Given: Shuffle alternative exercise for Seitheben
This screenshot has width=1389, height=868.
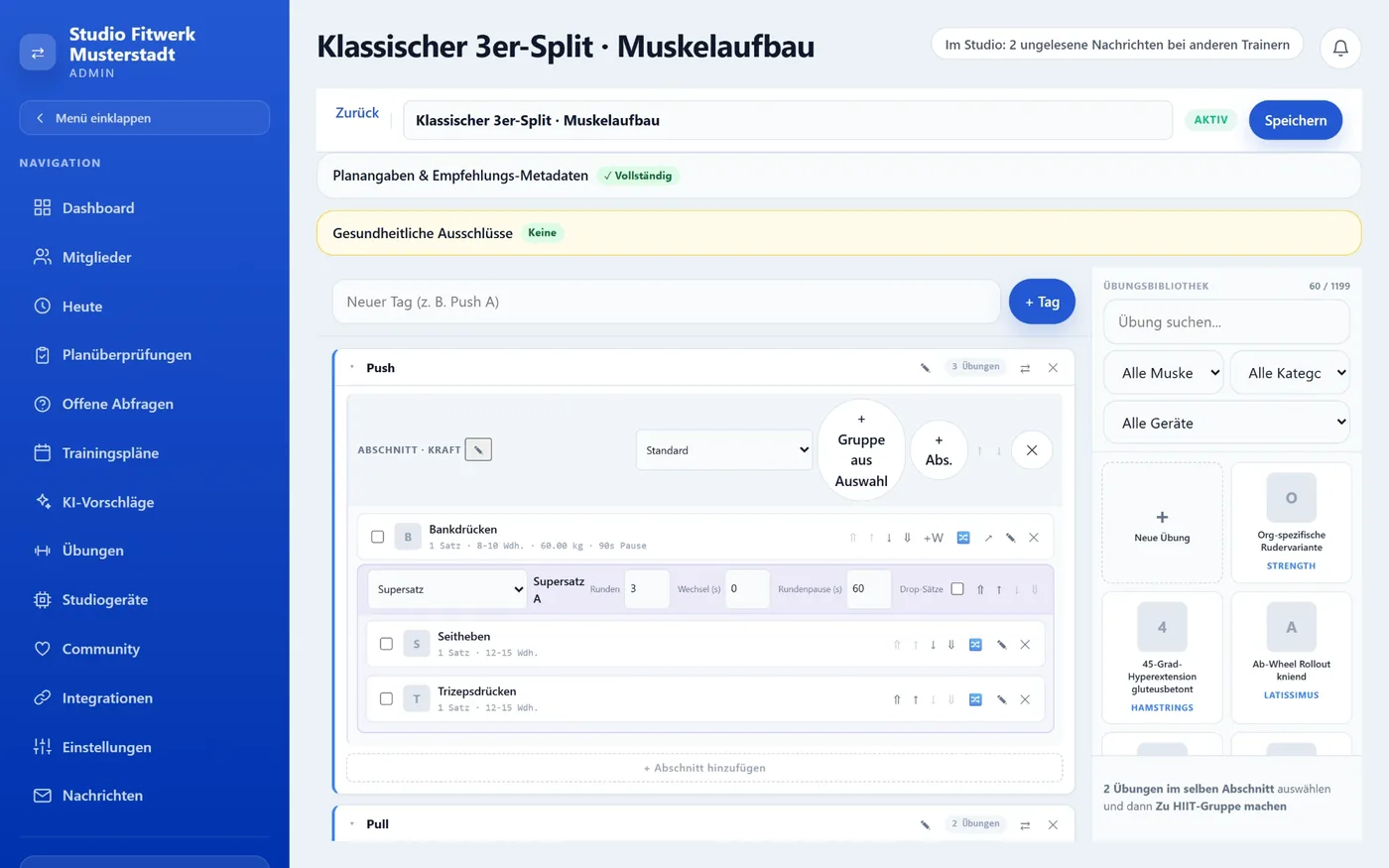Looking at the screenshot, I should point(975,645).
